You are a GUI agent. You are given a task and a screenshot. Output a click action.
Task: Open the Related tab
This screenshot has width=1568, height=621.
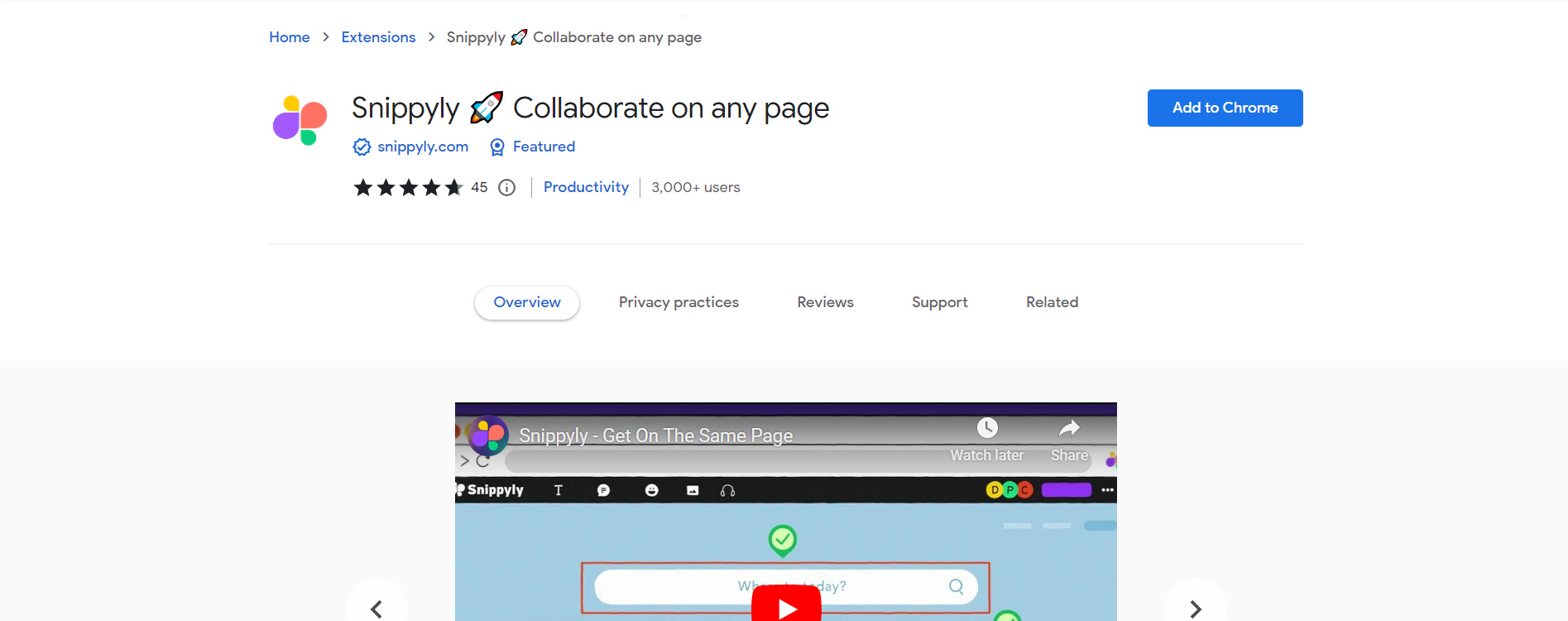1052,302
